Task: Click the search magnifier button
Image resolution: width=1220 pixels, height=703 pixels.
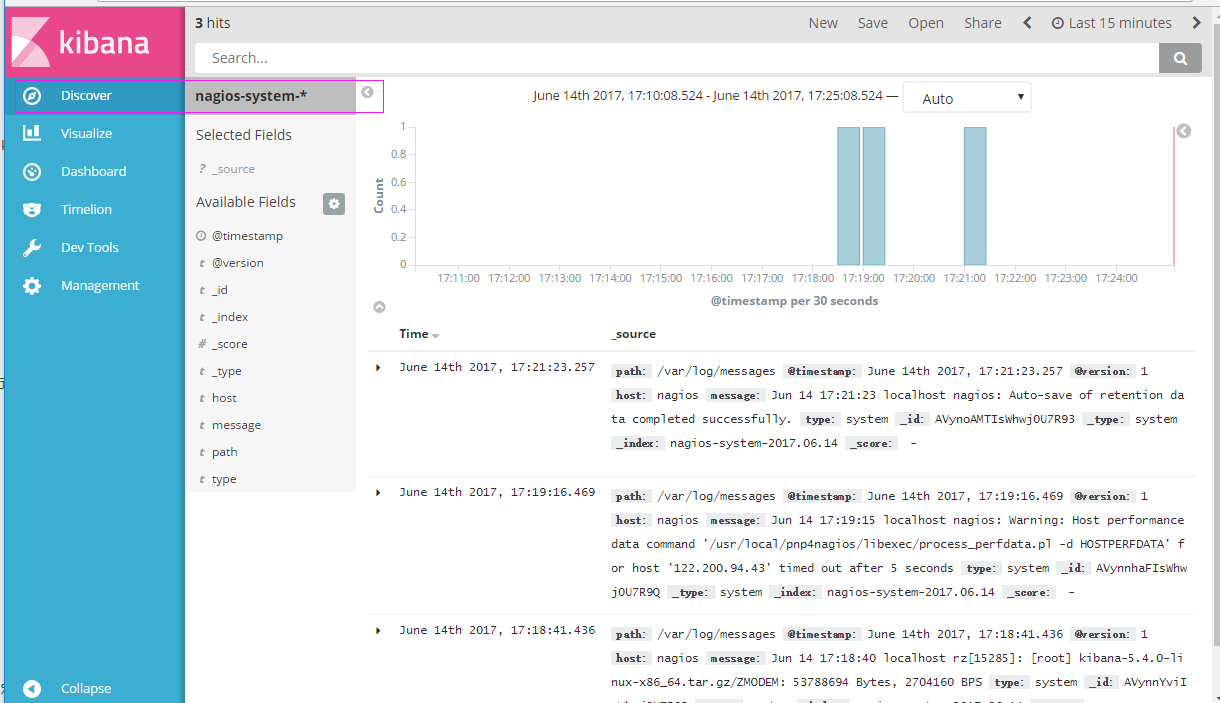Action: click(x=1180, y=58)
